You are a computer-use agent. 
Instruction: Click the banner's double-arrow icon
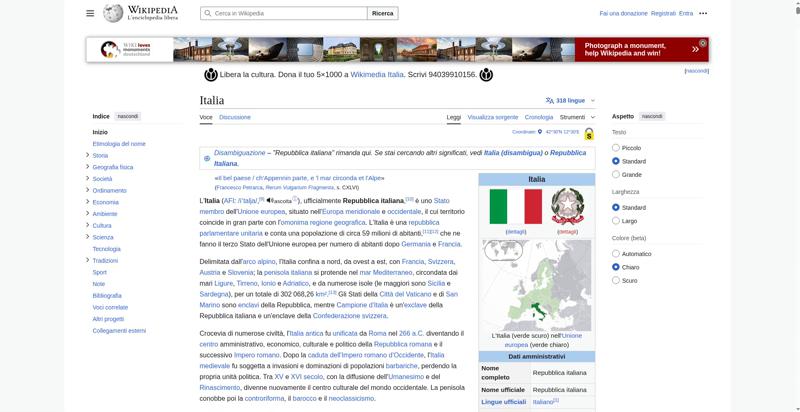(695, 49)
